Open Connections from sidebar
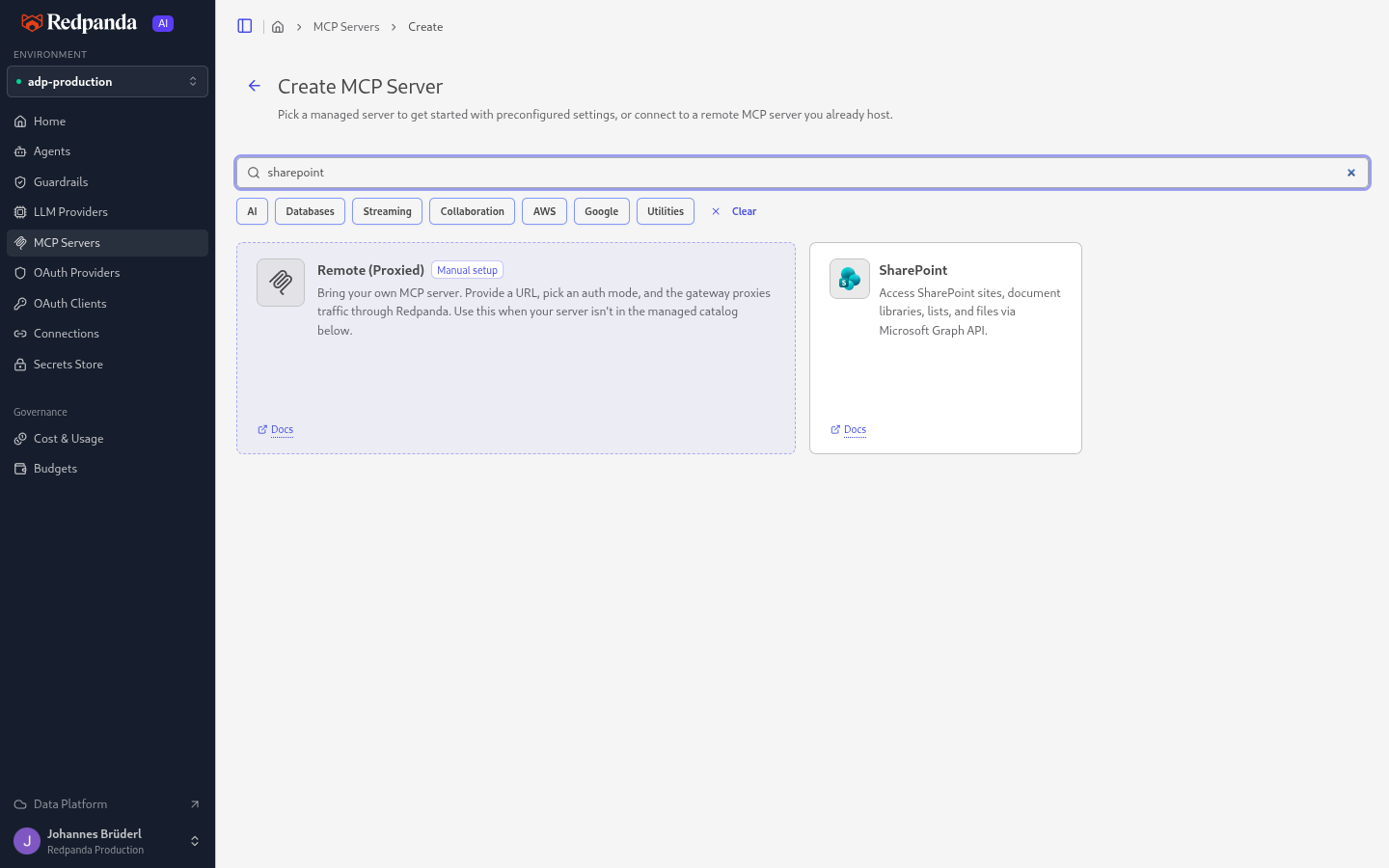 point(107,334)
